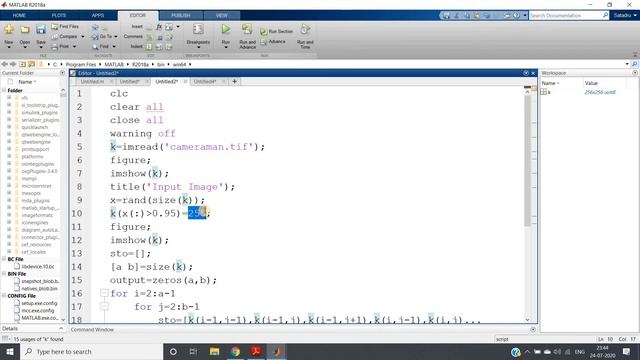The image size is (640, 360).
Task: Open Workspace panel actions menu
Action: point(635,73)
